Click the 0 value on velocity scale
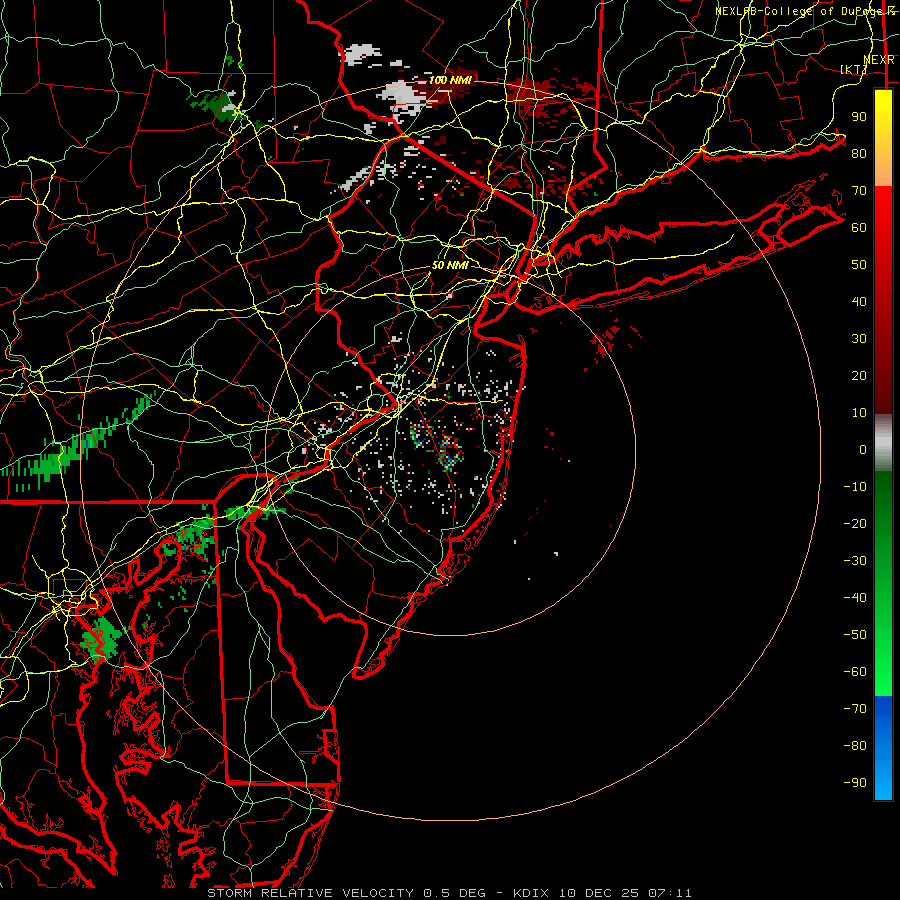 (863, 449)
